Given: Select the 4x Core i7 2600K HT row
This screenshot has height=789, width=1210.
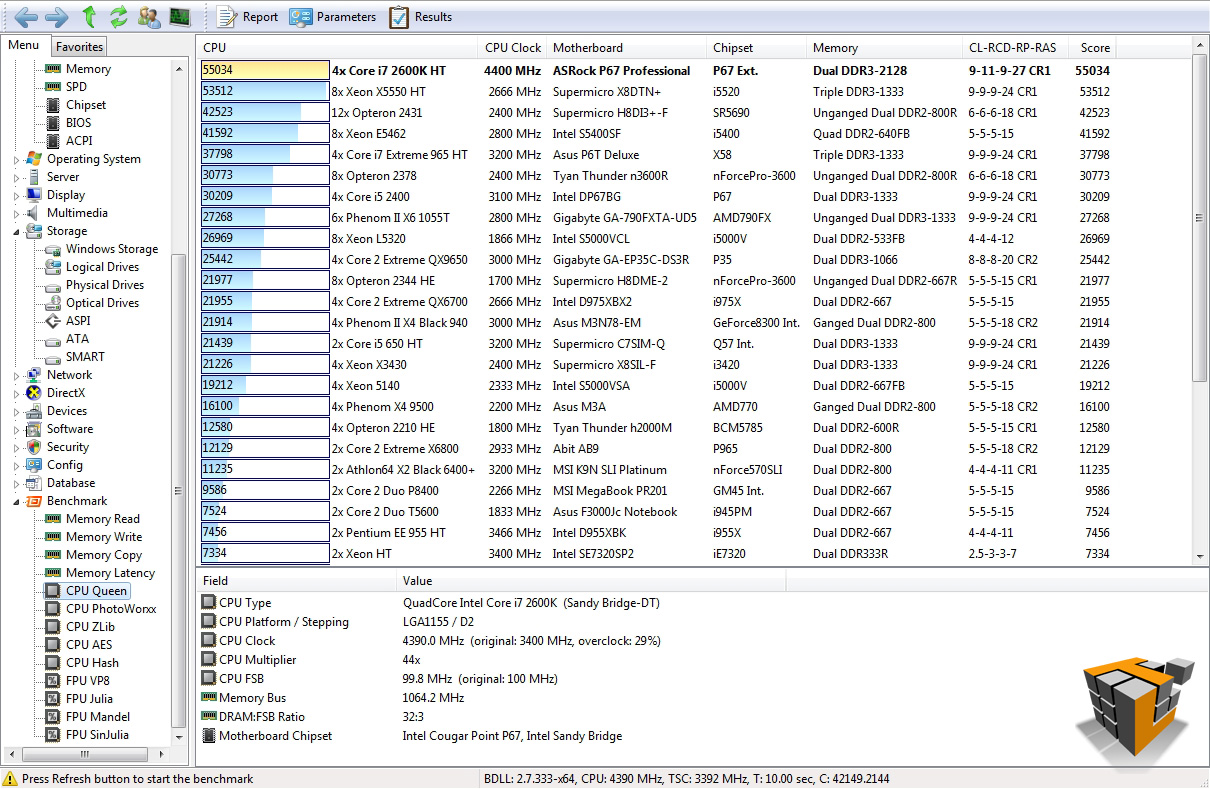Looking at the screenshot, I should [x=655, y=70].
